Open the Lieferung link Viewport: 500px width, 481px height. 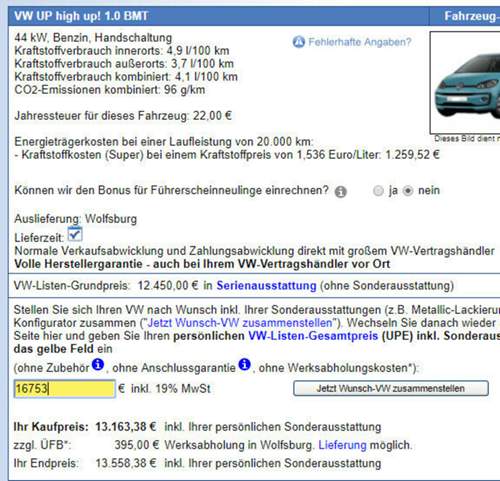[342, 445]
